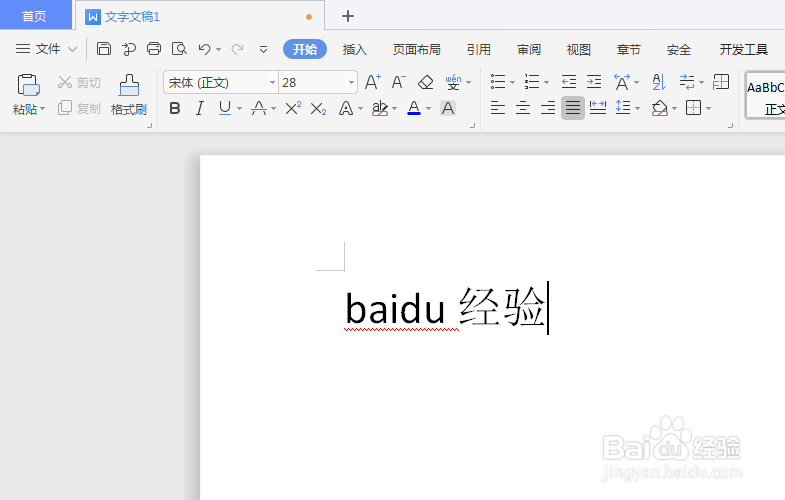This screenshot has height=500, width=785.
Task: Switch to the 开始 (Home) tab
Action: (x=305, y=49)
